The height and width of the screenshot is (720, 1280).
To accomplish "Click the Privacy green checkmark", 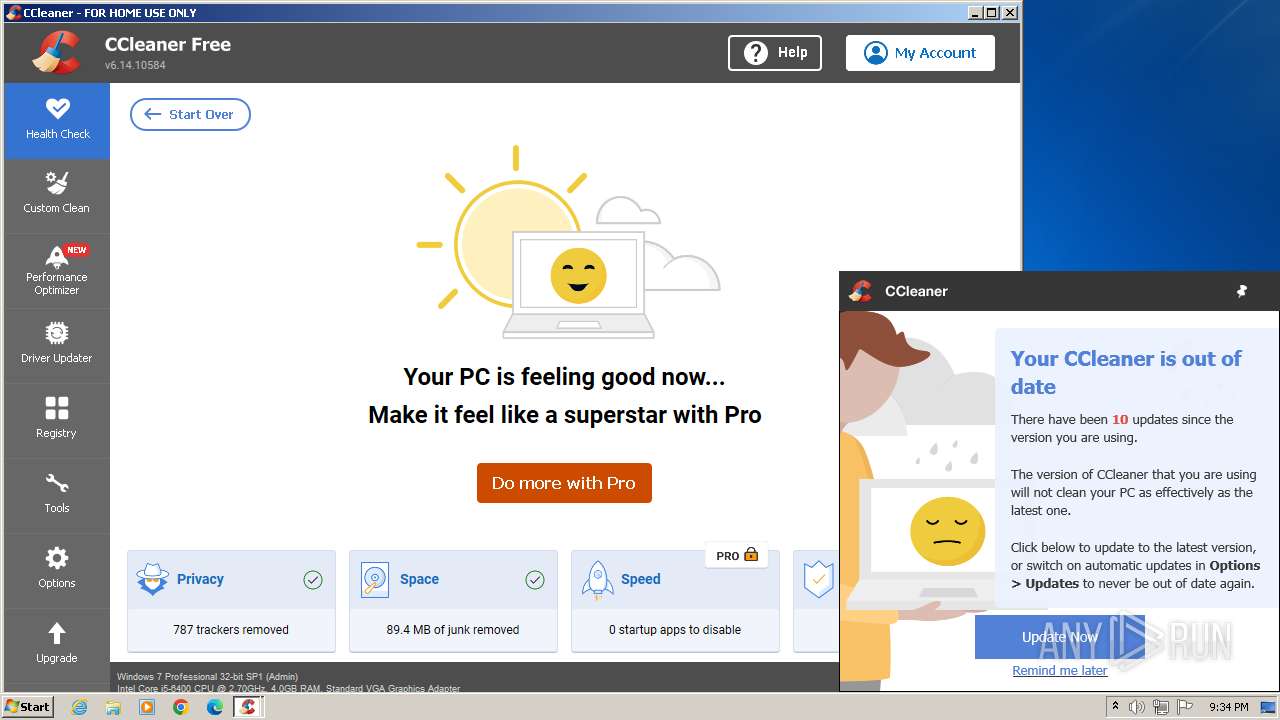I will click(x=313, y=580).
